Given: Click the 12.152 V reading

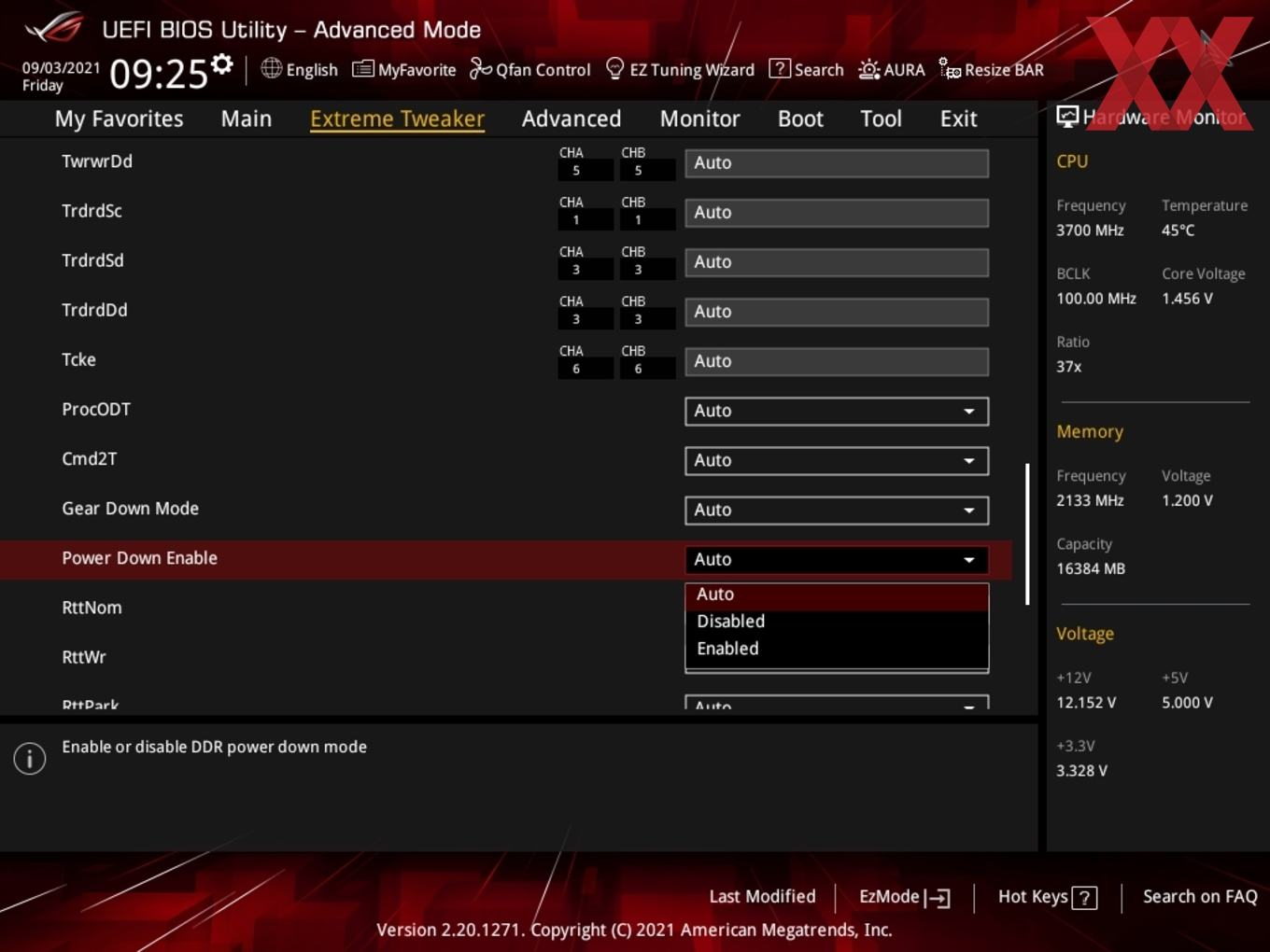Looking at the screenshot, I should coord(1086,703).
